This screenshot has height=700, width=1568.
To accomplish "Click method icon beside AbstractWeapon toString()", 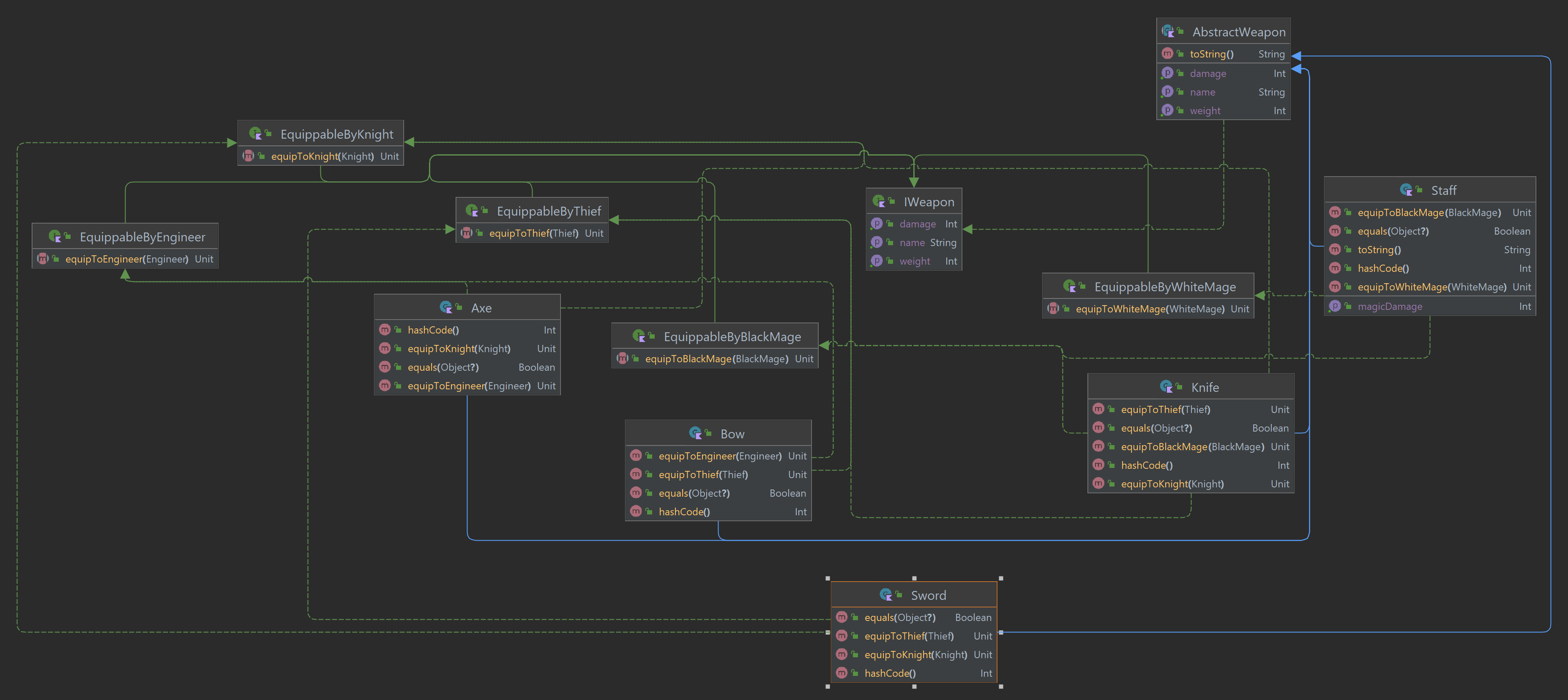I will 1167,54.
